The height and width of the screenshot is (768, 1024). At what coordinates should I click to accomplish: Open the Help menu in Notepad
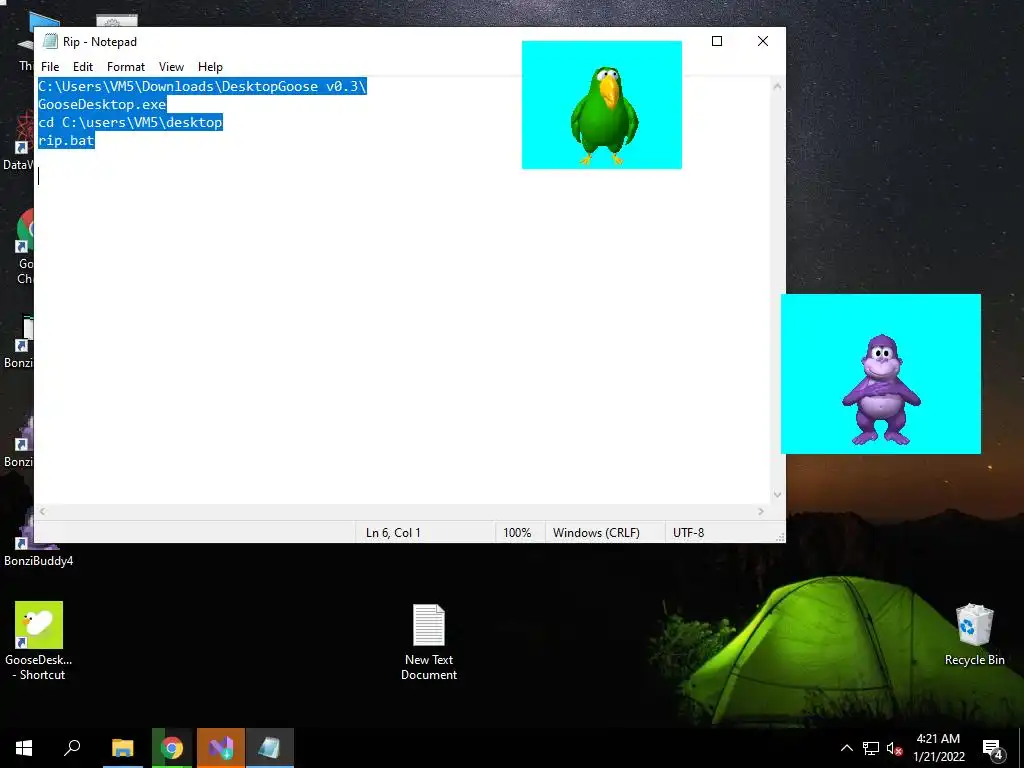pyautogui.click(x=210, y=67)
